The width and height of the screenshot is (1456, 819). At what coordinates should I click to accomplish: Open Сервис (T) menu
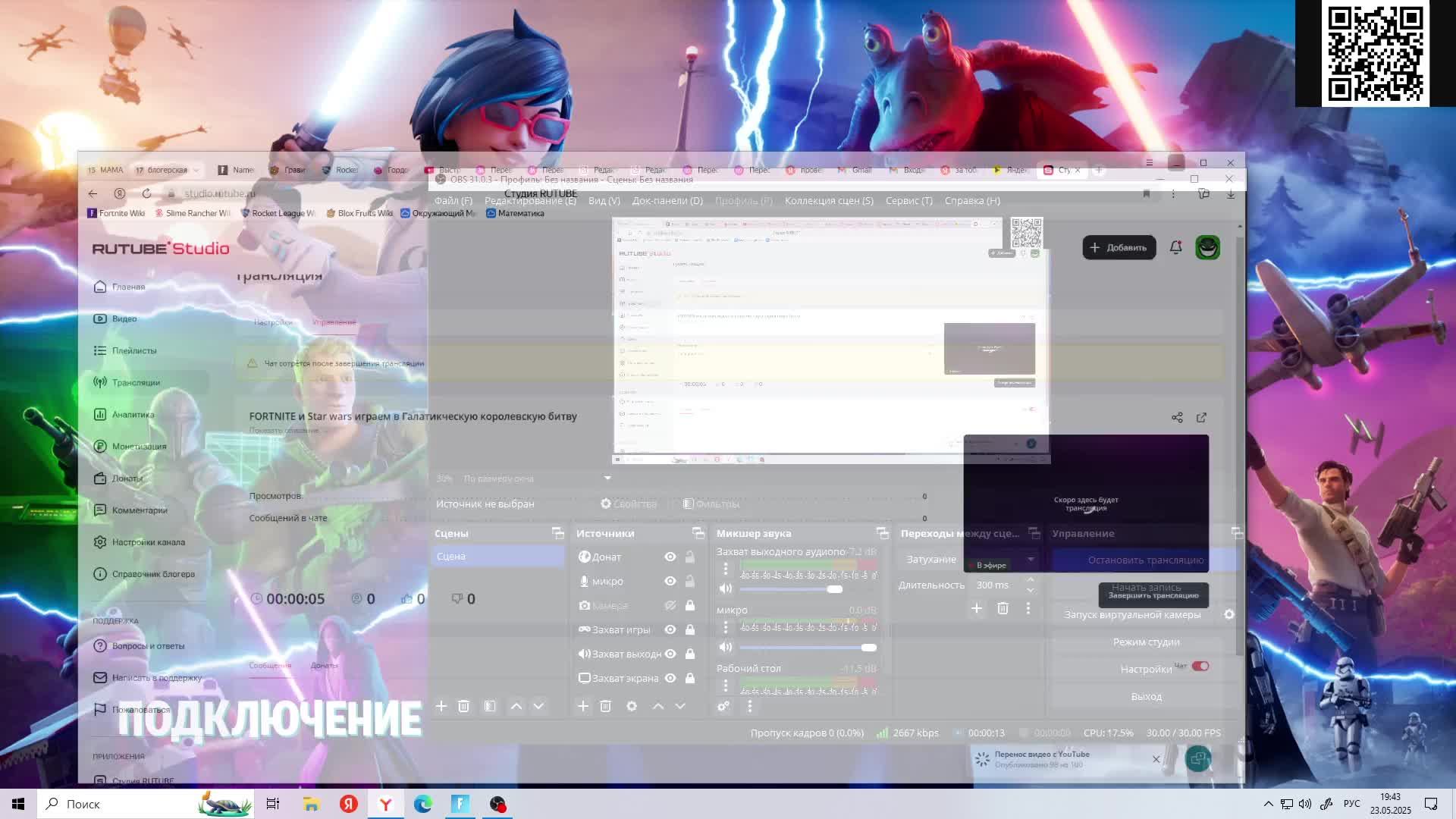[909, 200]
